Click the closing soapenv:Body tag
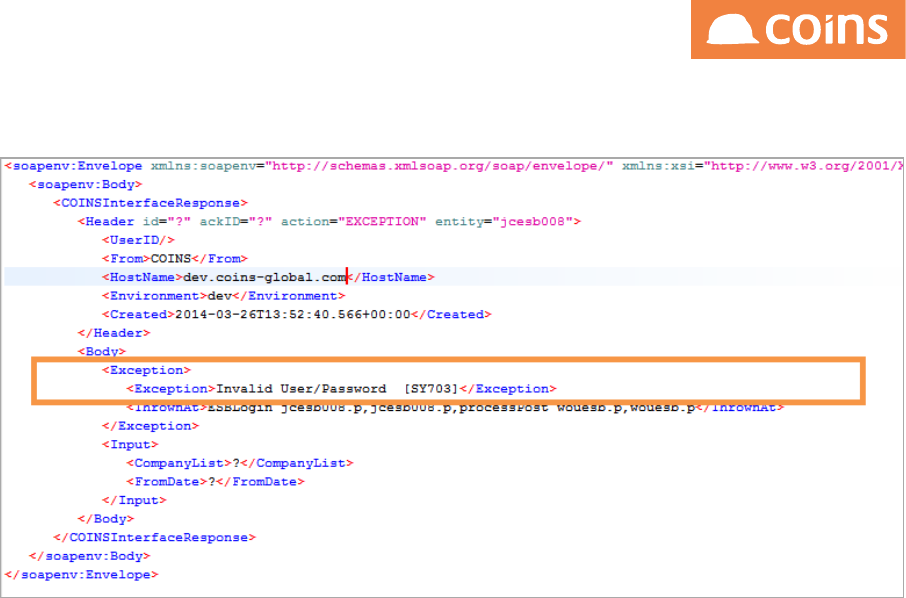 (90, 556)
